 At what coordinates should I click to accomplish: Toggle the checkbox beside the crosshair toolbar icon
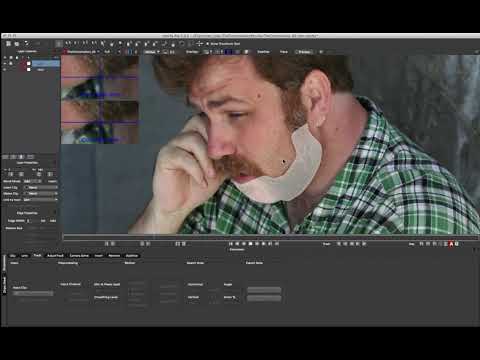tap(207, 44)
